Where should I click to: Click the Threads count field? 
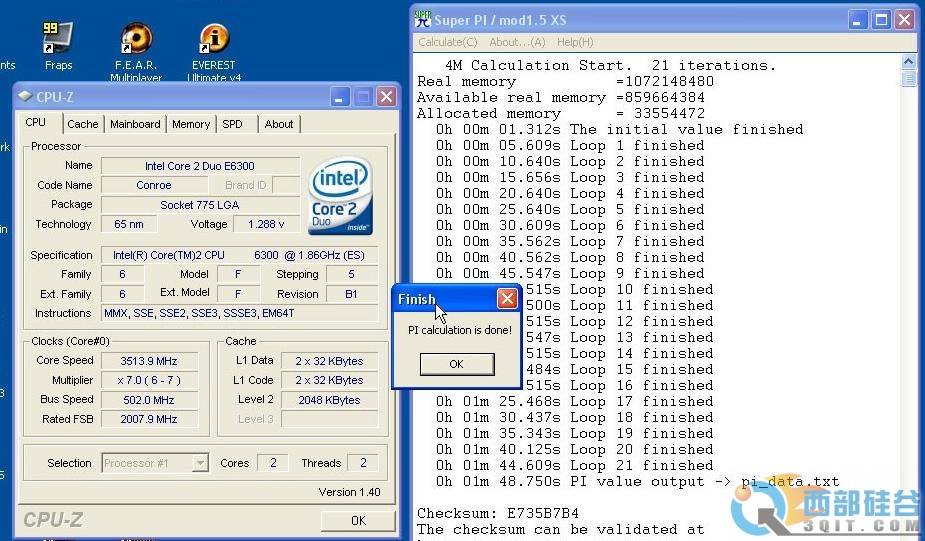click(x=363, y=463)
